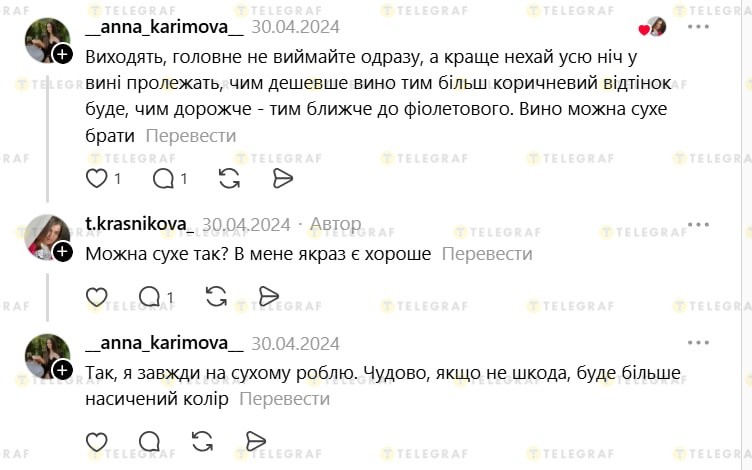The image size is (752, 470).
Task: Reply to the last anna_karimova comment
Action: click(150, 441)
